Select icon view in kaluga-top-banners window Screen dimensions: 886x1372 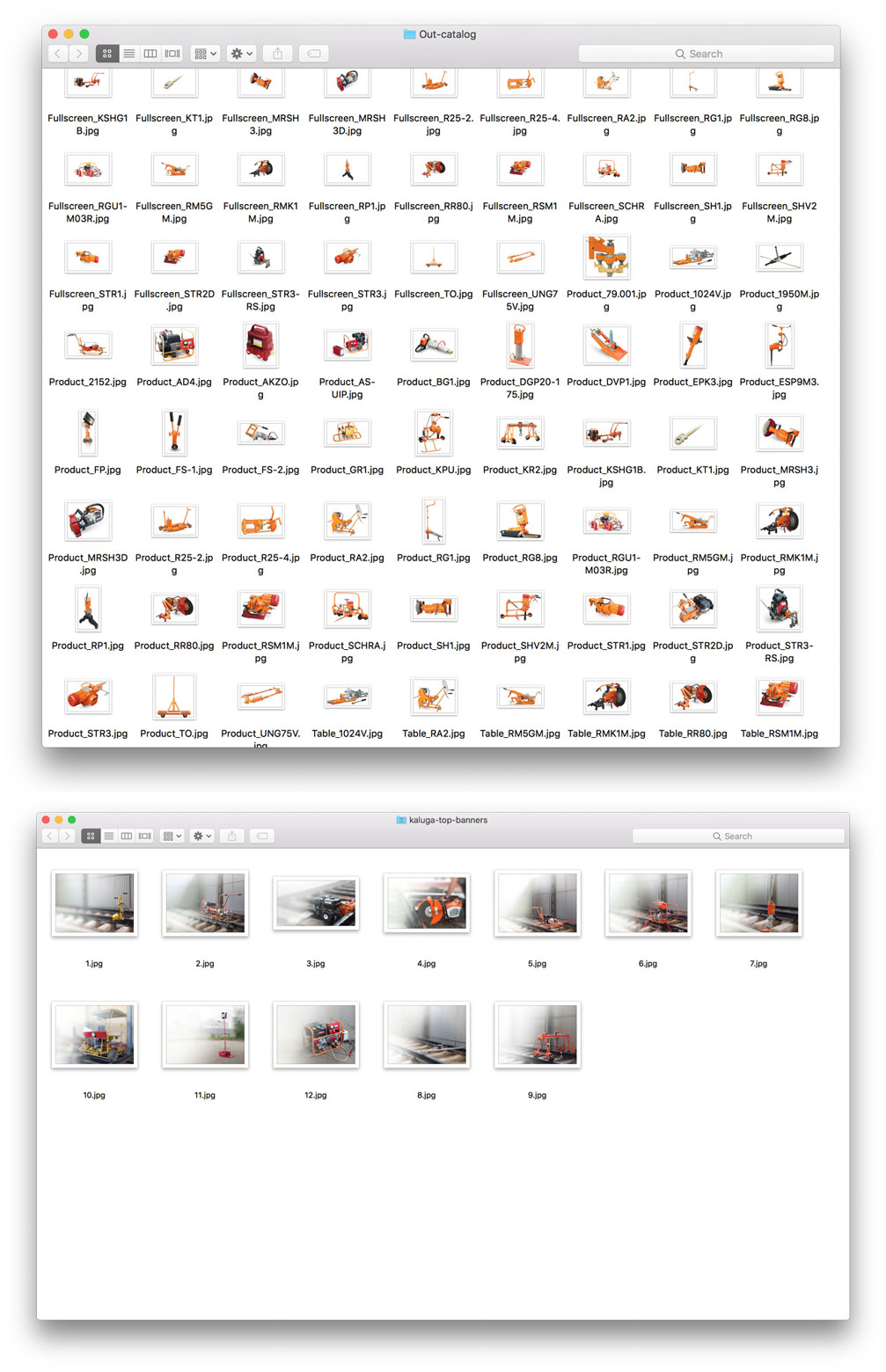click(90, 836)
